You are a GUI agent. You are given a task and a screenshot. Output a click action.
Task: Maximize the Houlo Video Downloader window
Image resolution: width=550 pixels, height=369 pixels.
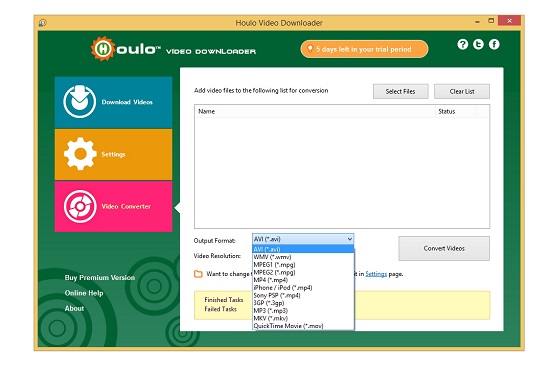491,21
